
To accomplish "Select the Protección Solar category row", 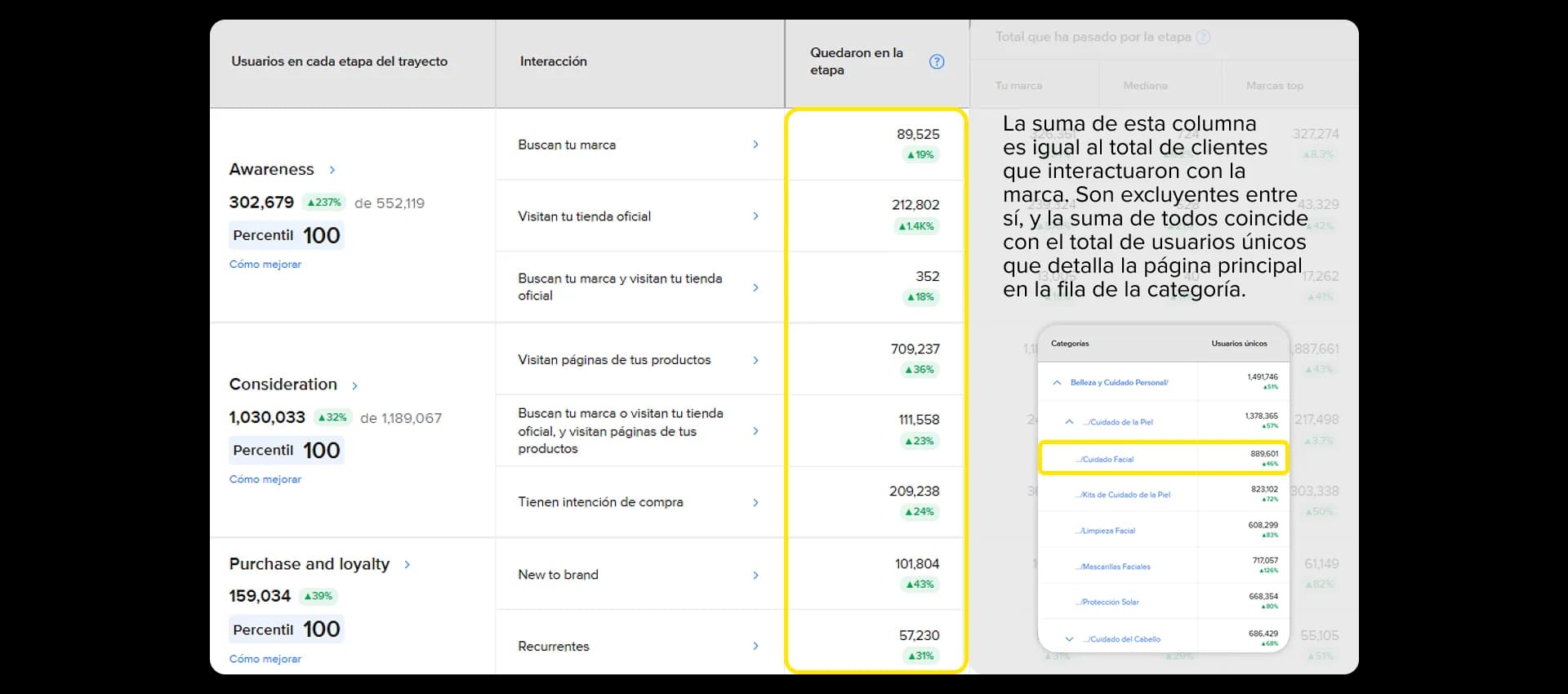I will tap(1163, 602).
